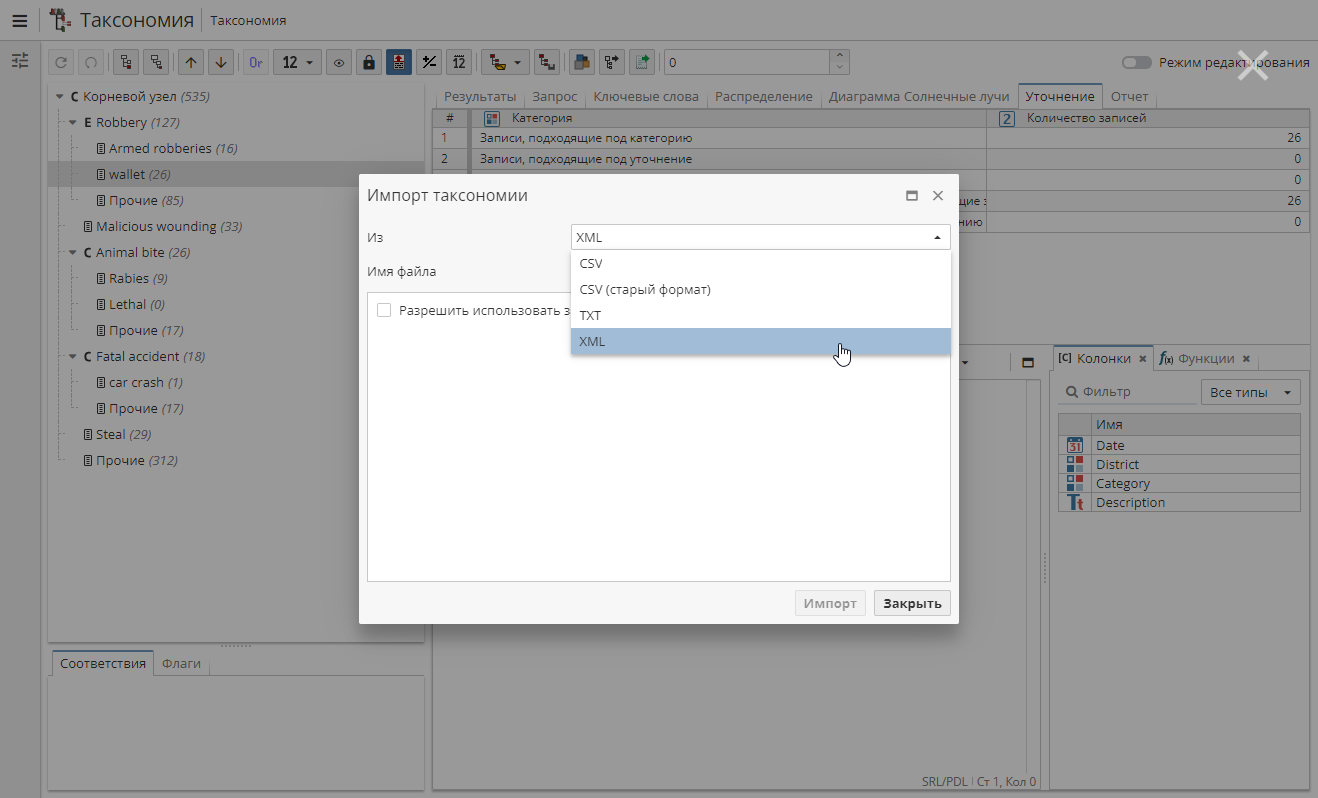The width and height of the screenshot is (1318, 798).
Task: Click the Taxonomy app logo icon
Action: pyautogui.click(x=60, y=20)
